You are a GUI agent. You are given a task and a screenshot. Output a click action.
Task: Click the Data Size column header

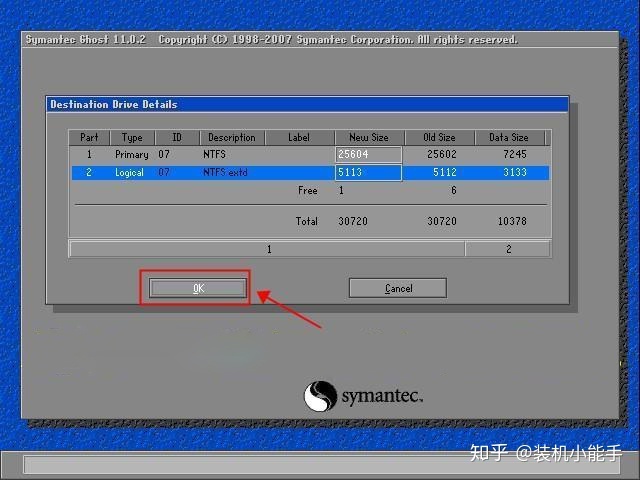coord(509,138)
